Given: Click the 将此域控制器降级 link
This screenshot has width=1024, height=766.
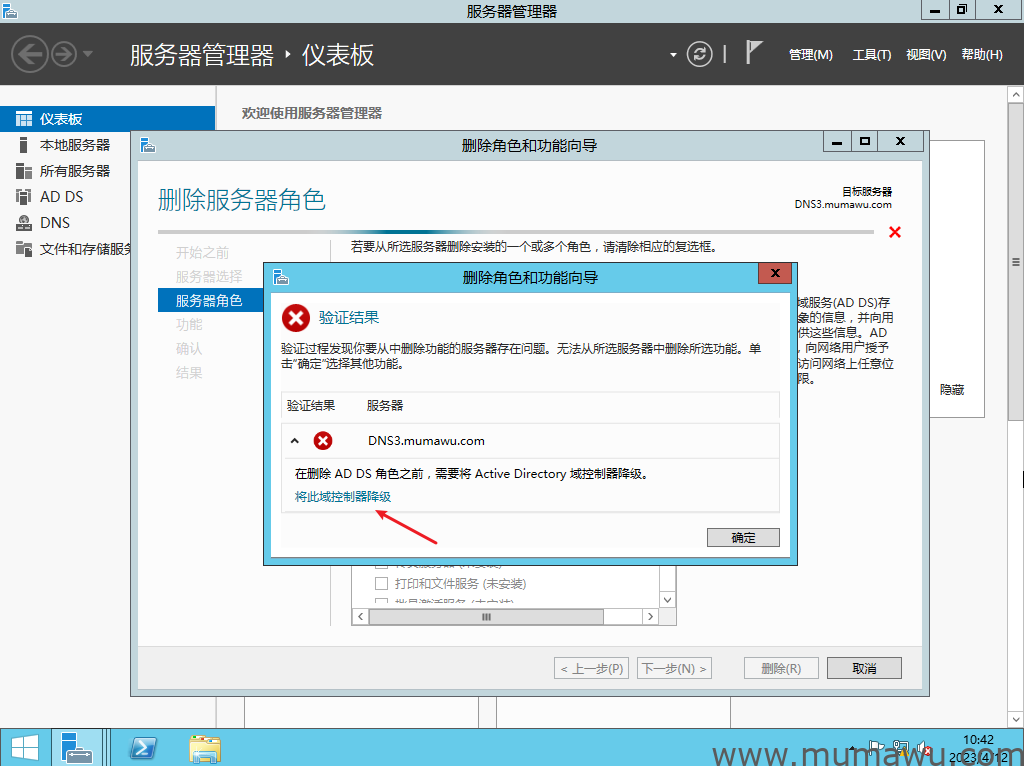Looking at the screenshot, I should pos(342,497).
